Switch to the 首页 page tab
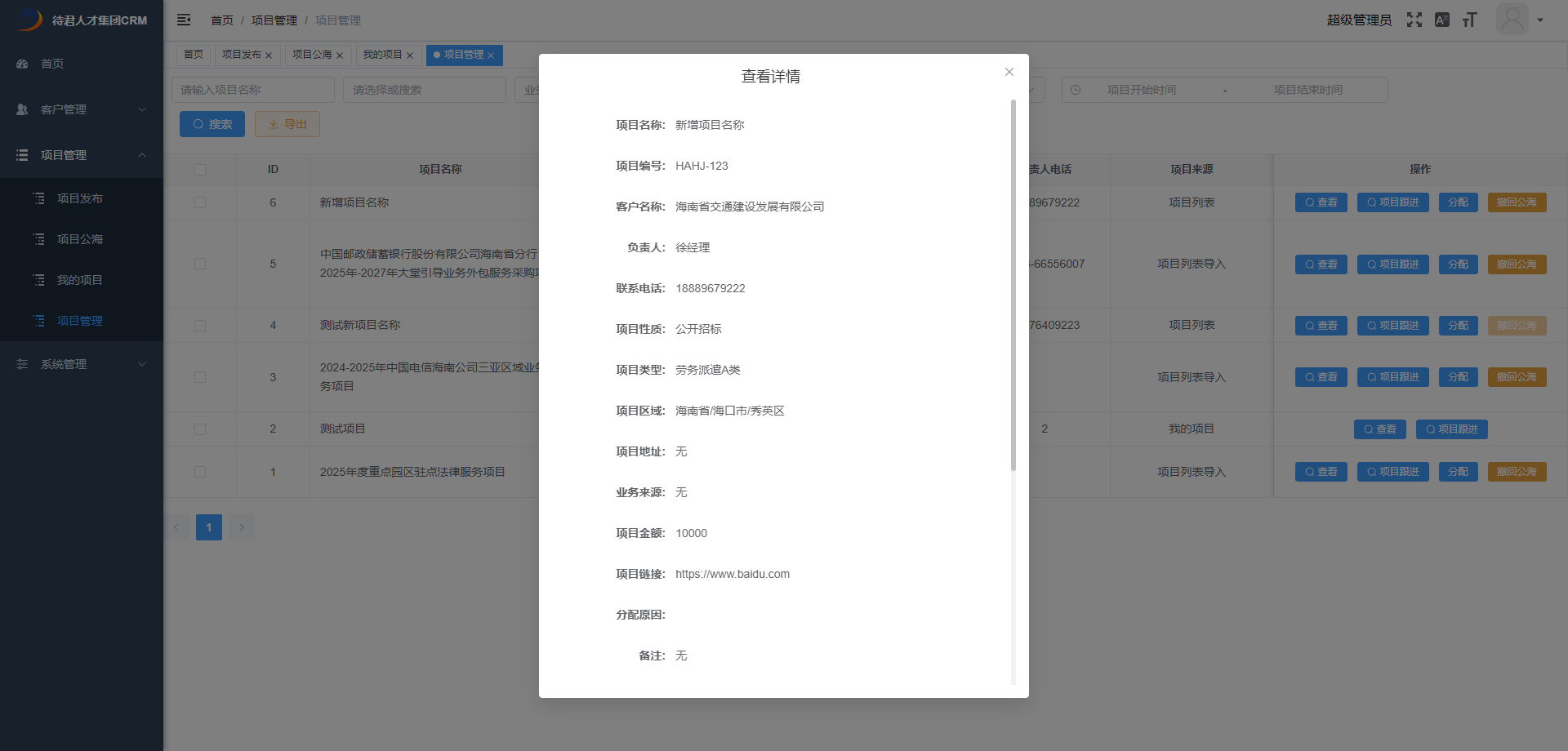Viewport: 1568px width, 751px height. pyautogui.click(x=194, y=55)
